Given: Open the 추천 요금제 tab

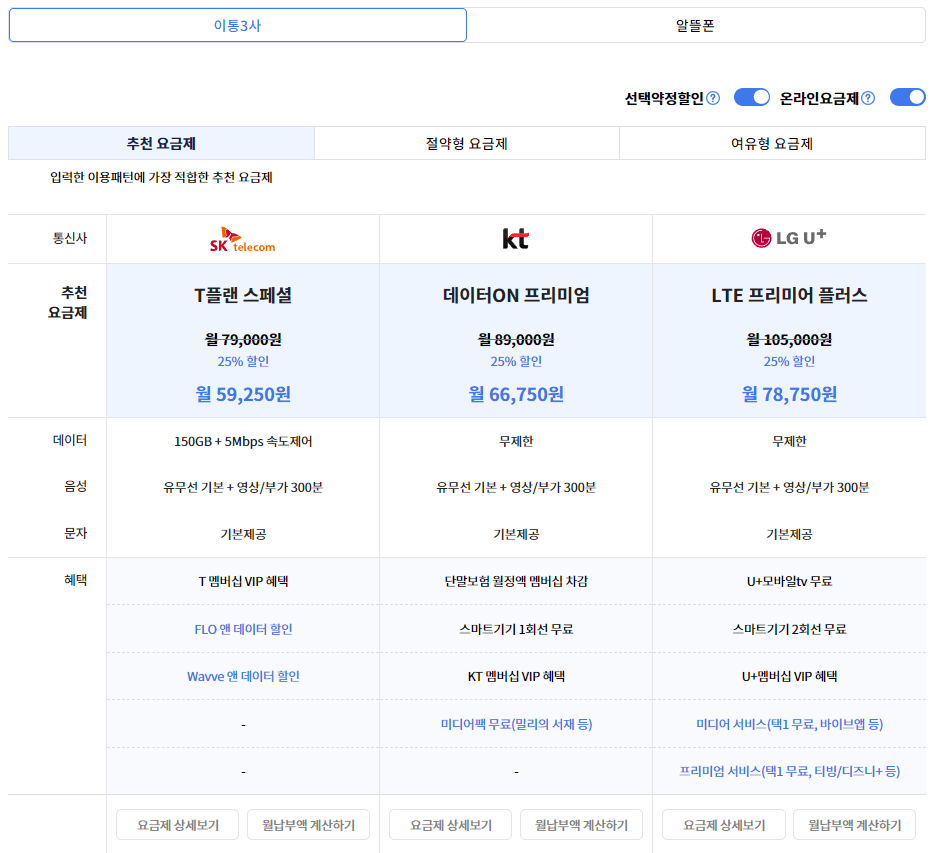Looking at the screenshot, I should [x=161, y=143].
